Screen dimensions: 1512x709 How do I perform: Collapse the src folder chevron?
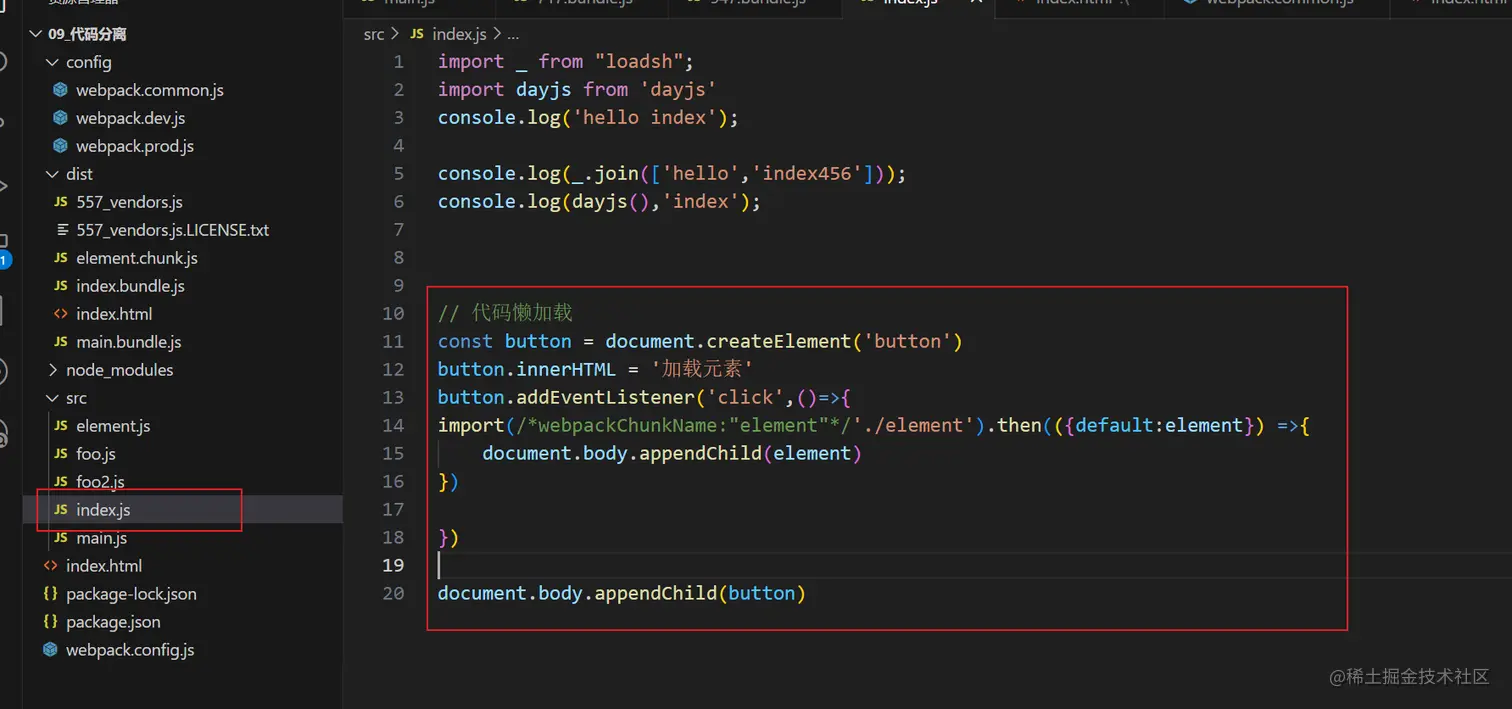coord(53,398)
